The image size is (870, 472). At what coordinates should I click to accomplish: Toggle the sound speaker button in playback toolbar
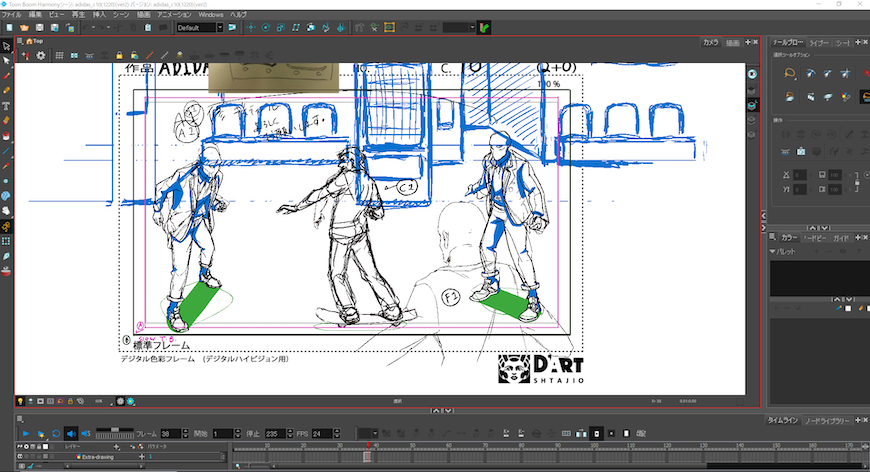pos(71,434)
